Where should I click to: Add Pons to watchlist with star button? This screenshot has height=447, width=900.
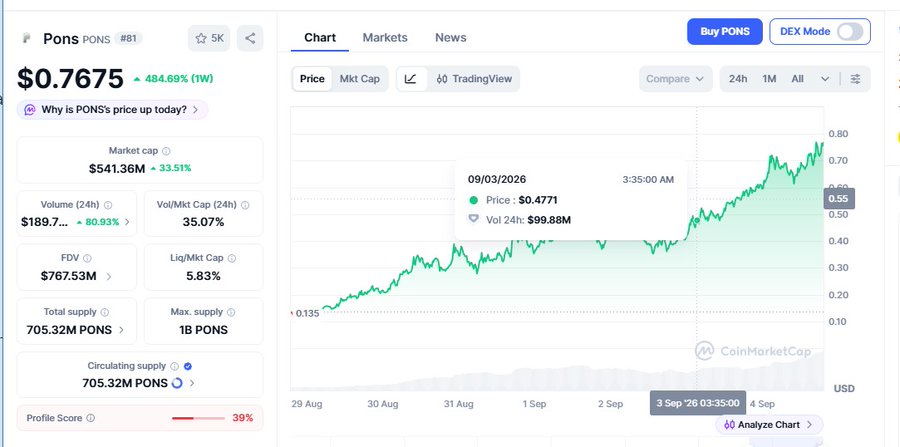pyautogui.click(x=209, y=38)
